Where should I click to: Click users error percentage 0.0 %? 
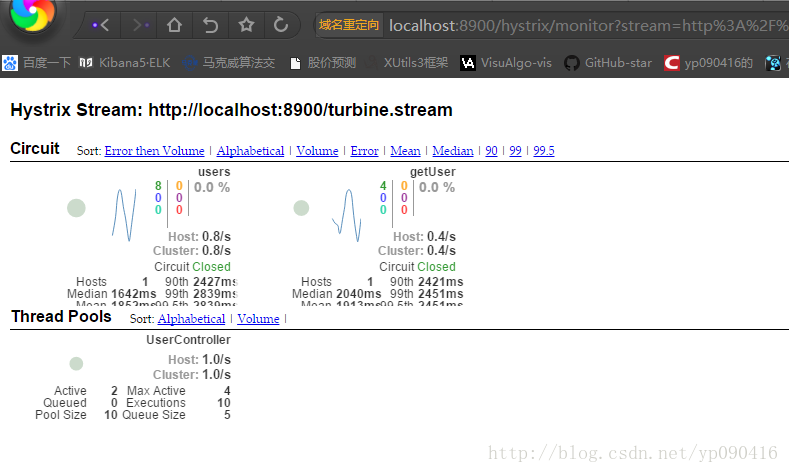[x=212, y=187]
